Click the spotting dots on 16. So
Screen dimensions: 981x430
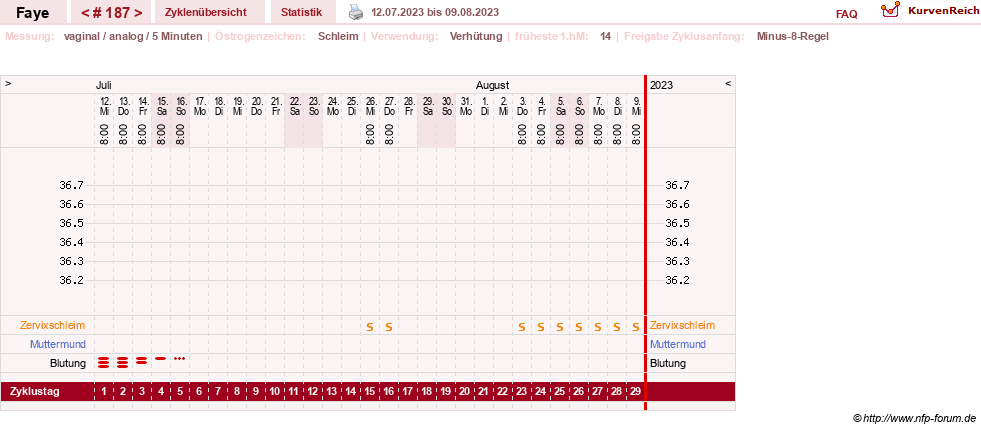pos(180,359)
